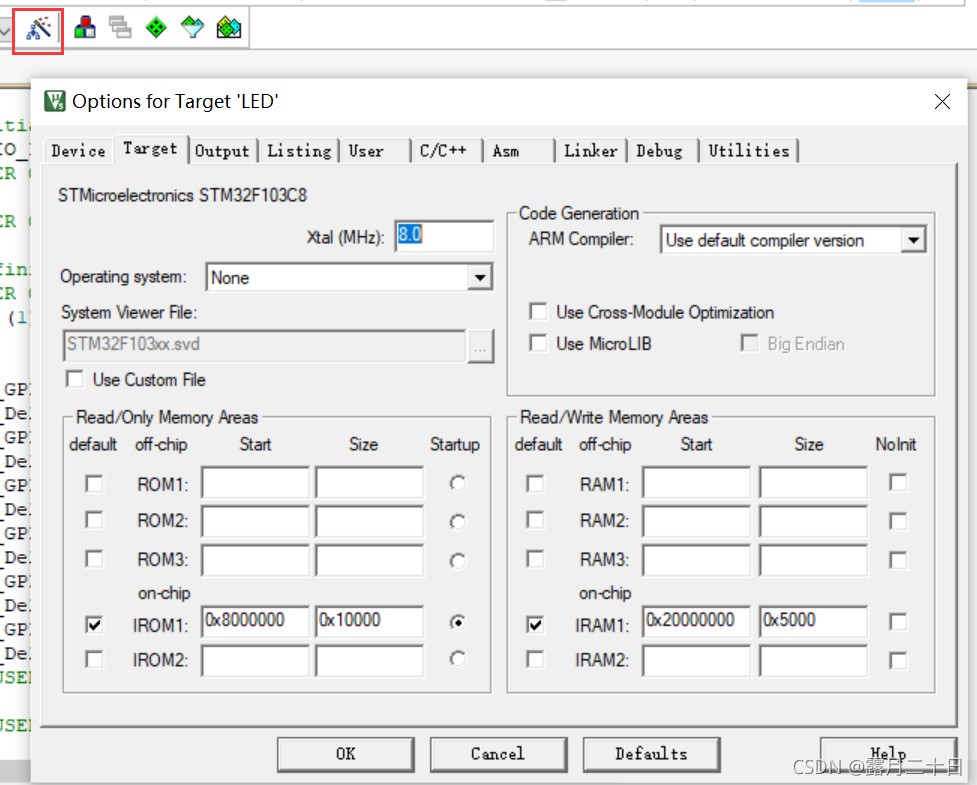This screenshot has height=785, width=977.
Task: Check the IROM2 default checkbox
Action: pos(94,659)
